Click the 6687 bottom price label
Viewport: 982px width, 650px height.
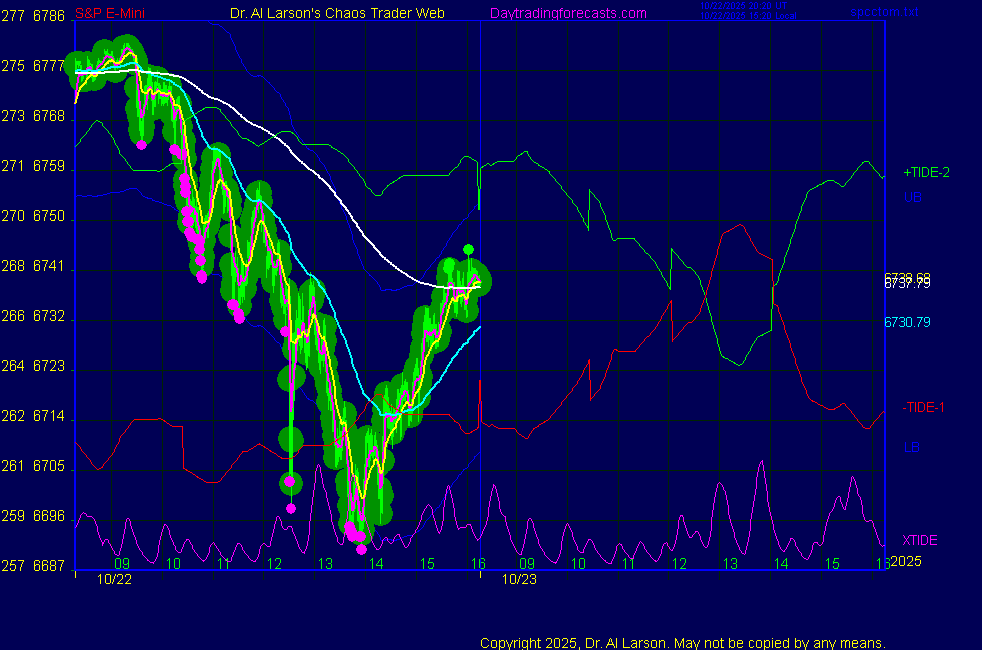[48, 566]
